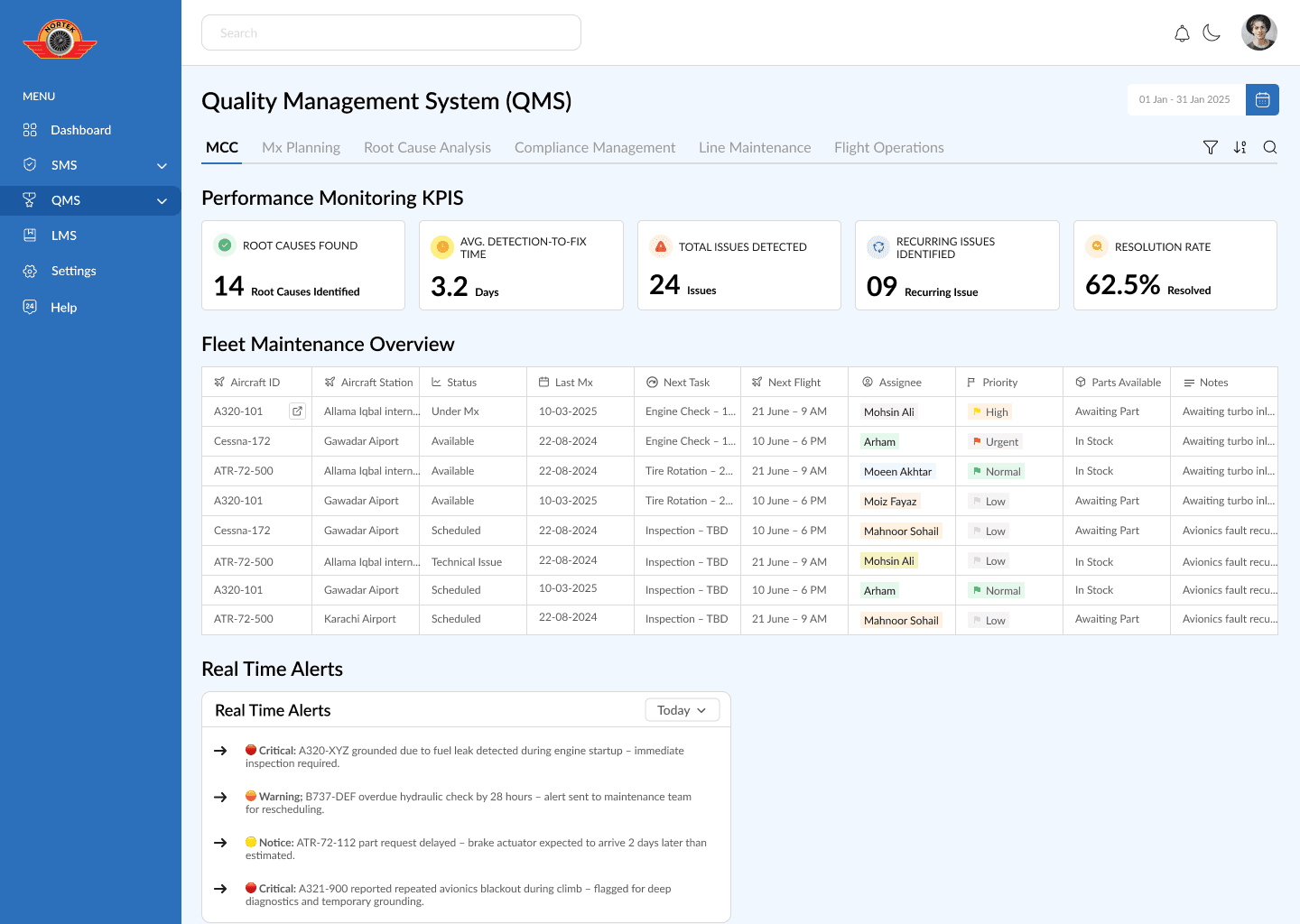
Task: Open the user profile avatar
Action: point(1259,32)
